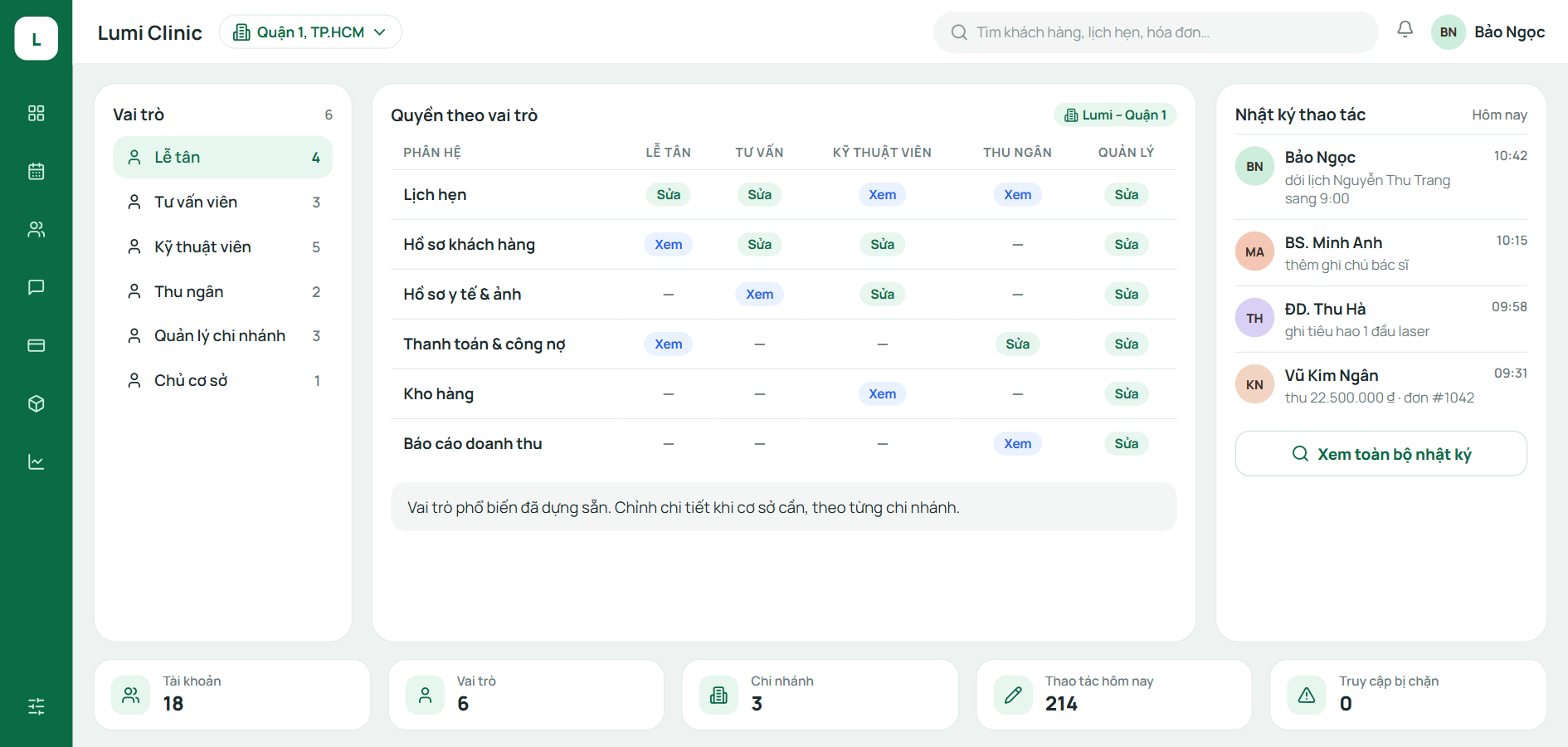This screenshot has width=1568, height=747.
Task: Click the Hôm nay label in activity log
Action: [x=1499, y=115]
